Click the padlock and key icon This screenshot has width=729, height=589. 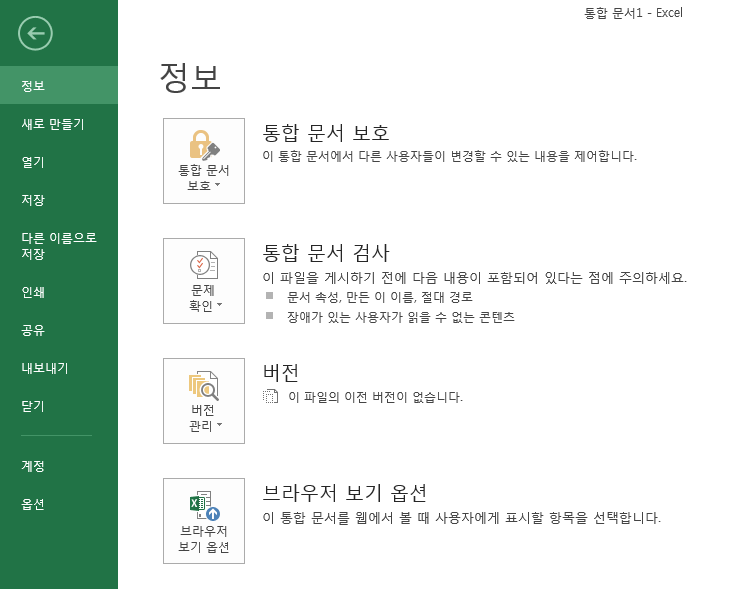click(204, 145)
